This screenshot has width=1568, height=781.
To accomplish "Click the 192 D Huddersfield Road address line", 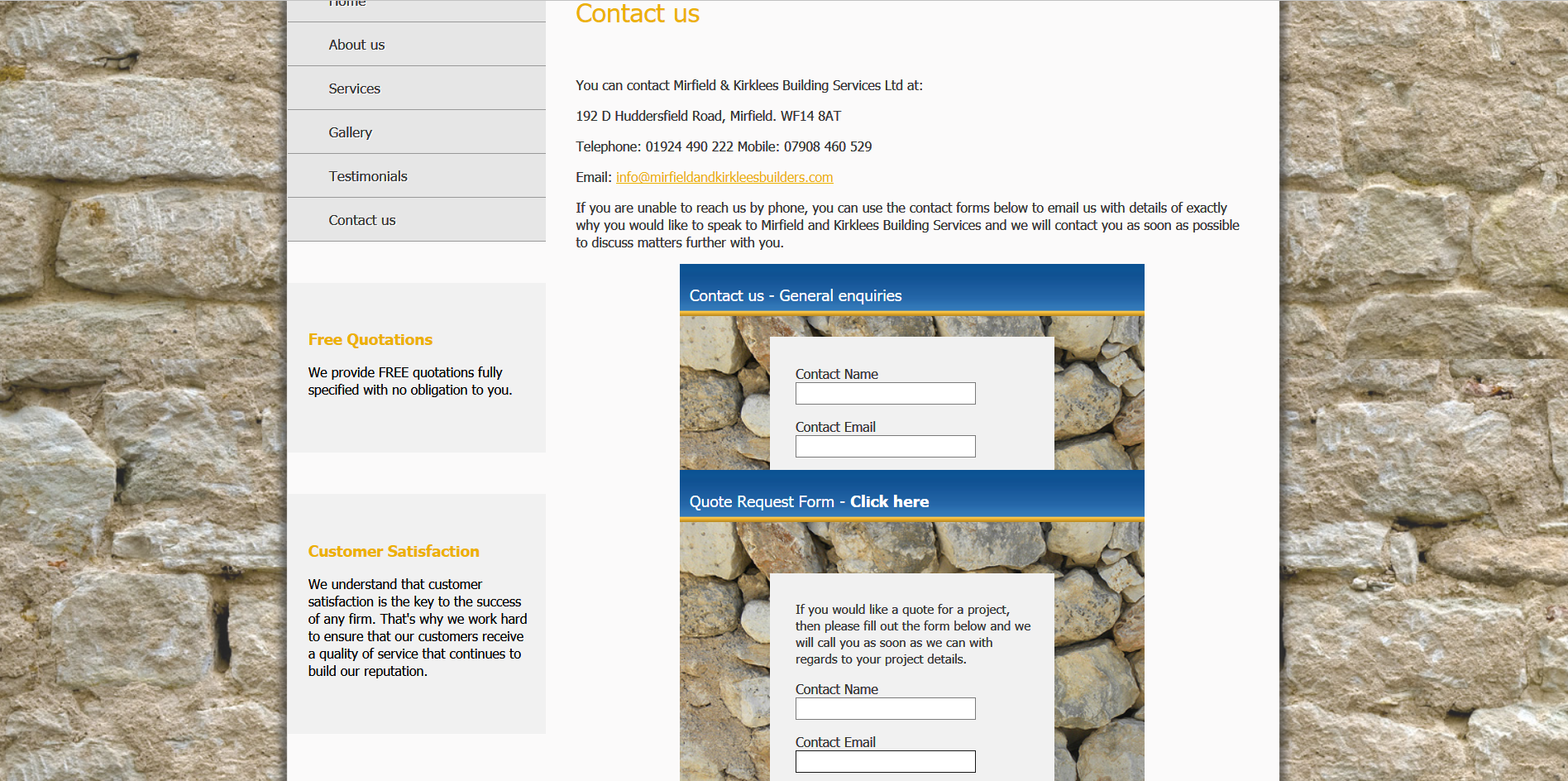I will point(708,116).
